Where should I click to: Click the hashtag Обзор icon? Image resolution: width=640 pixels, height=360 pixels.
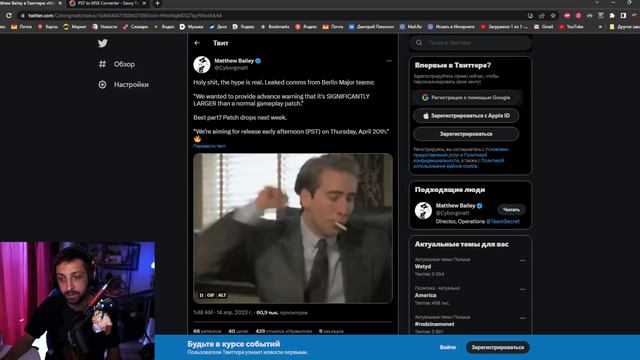click(102, 64)
